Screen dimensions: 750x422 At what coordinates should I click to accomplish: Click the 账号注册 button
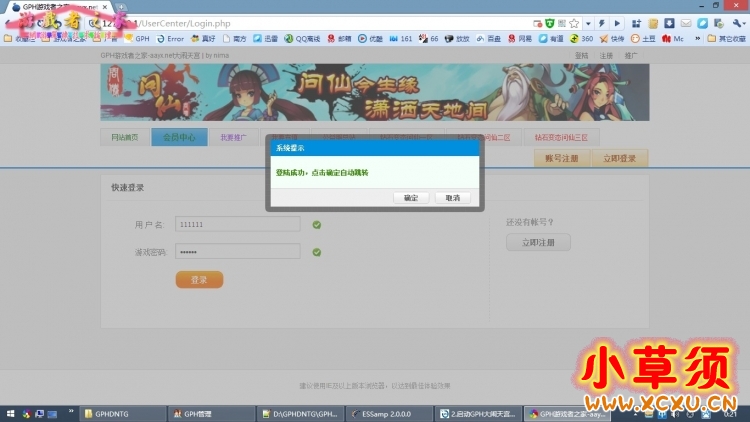[x=561, y=158]
